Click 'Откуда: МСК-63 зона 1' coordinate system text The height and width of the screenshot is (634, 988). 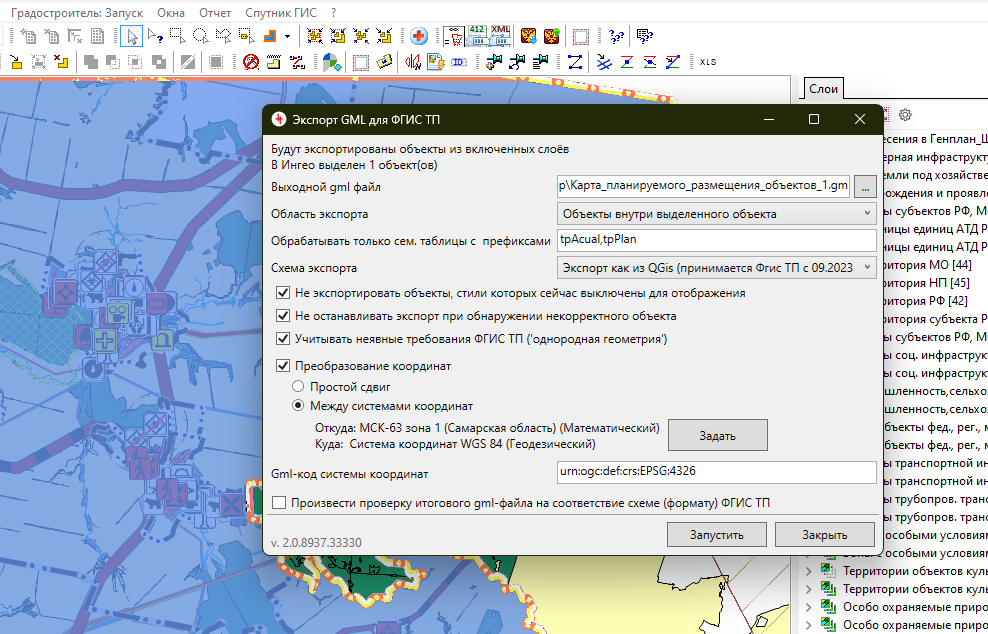click(486, 429)
